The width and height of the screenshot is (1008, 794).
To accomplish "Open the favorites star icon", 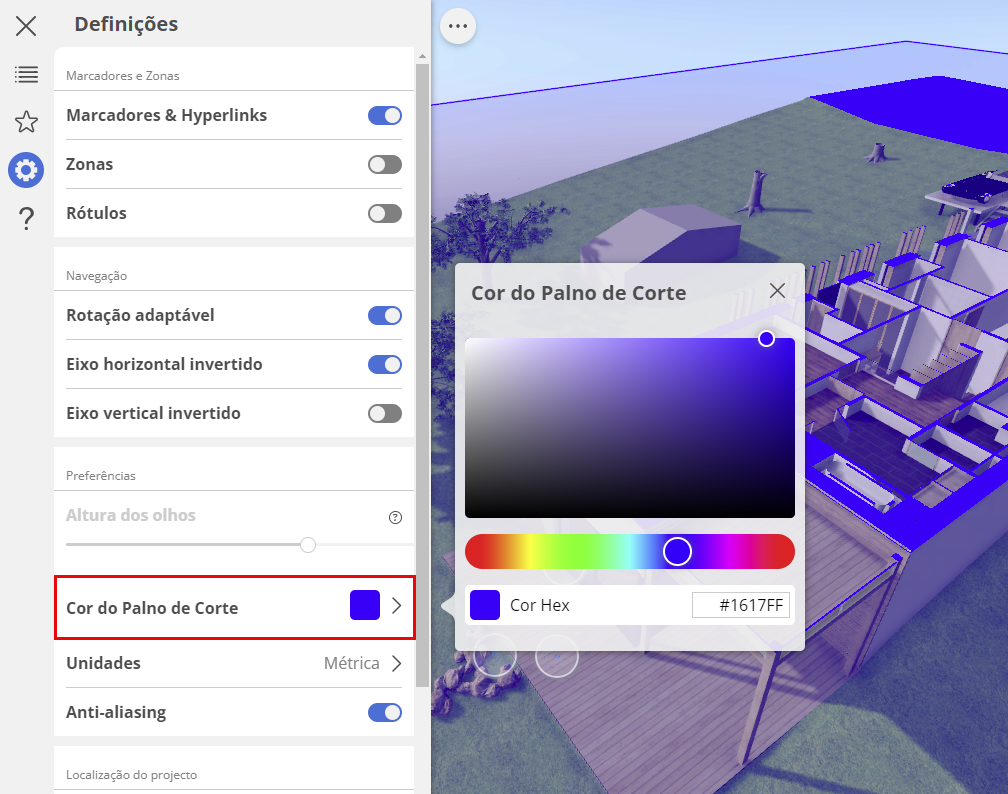I will [x=26, y=122].
